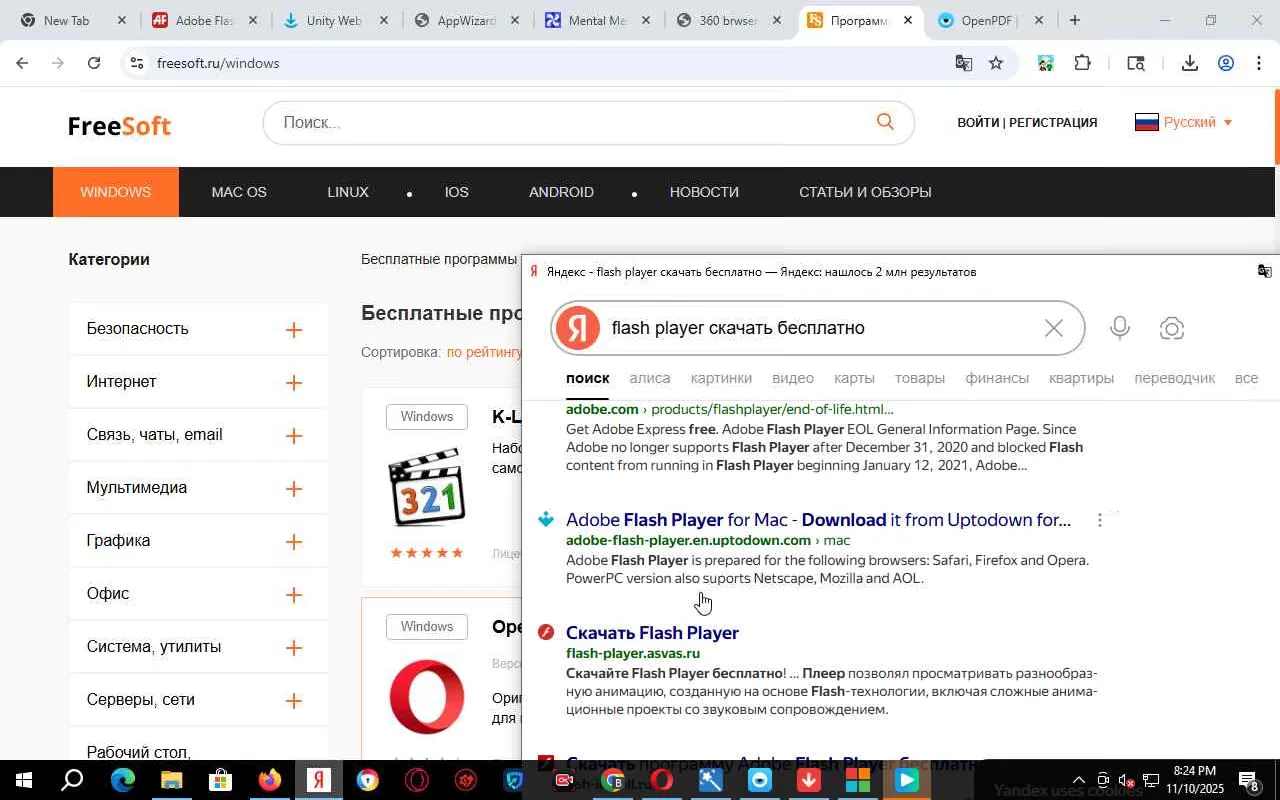The width and height of the screenshot is (1280, 800).
Task: Select the WINDOWS navigation tab
Action: pyautogui.click(x=116, y=192)
